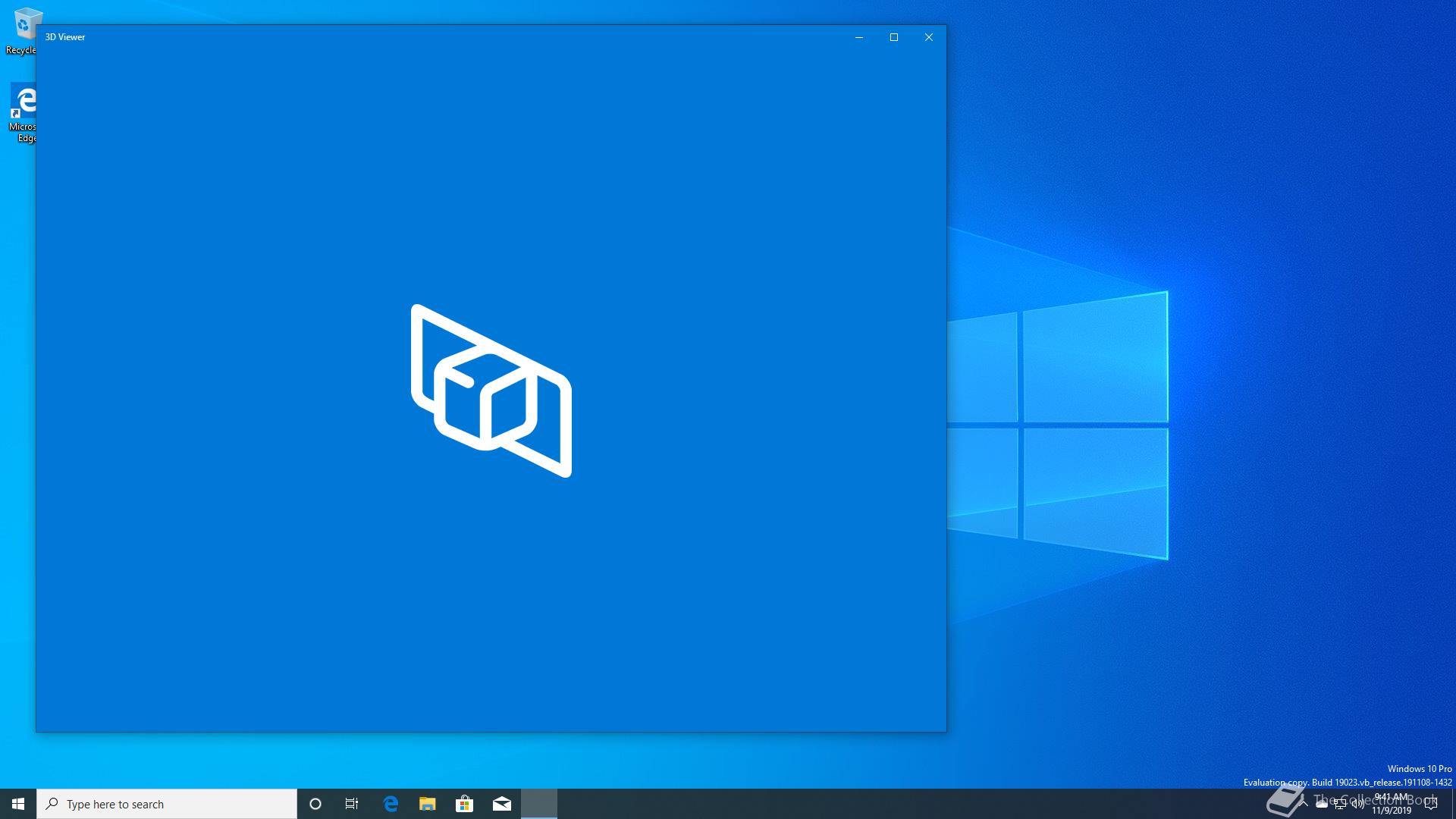This screenshot has height=819, width=1456.
Task: Show hidden system tray icons
Action: coord(1304,804)
